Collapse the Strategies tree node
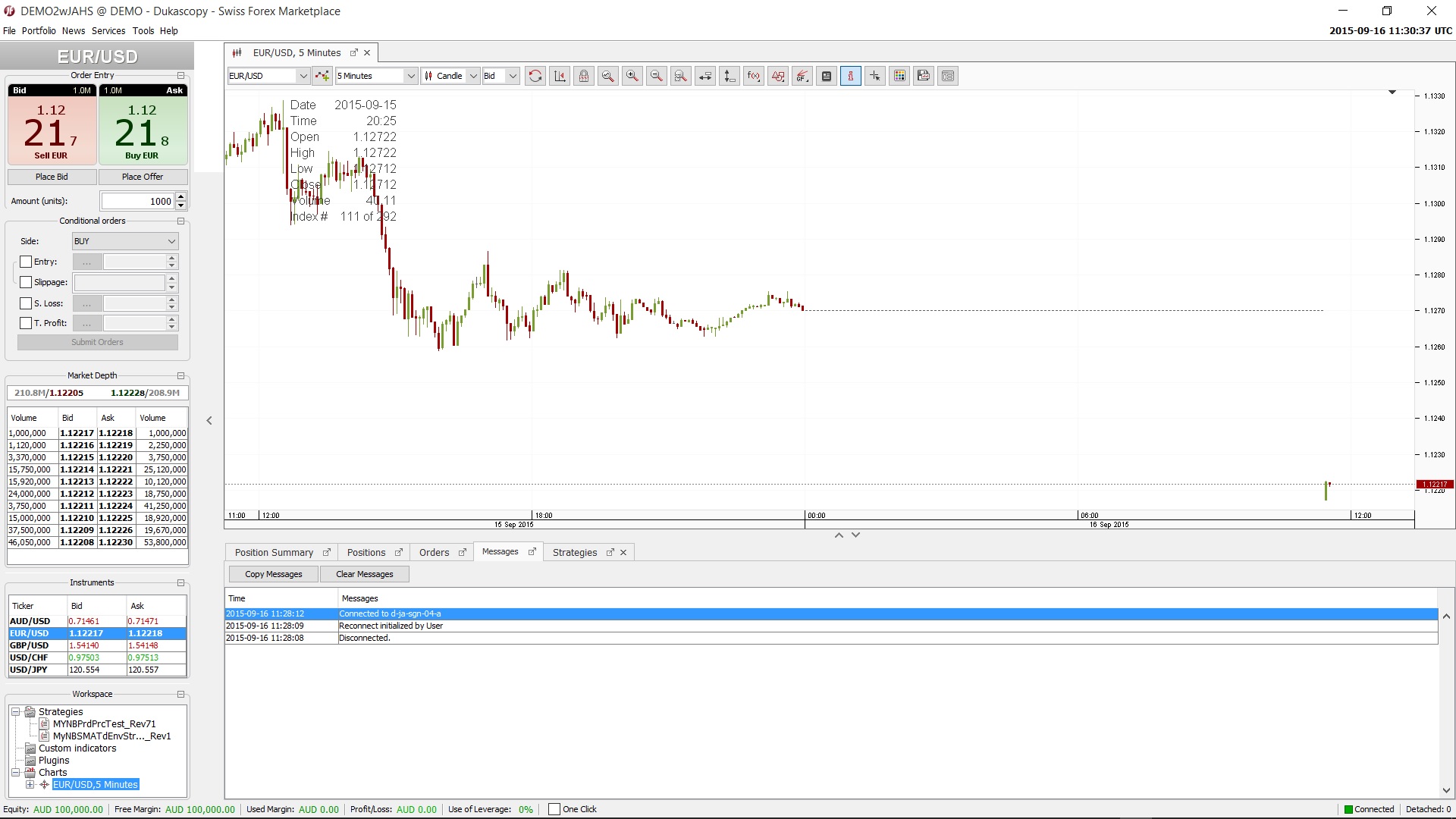 click(15, 712)
